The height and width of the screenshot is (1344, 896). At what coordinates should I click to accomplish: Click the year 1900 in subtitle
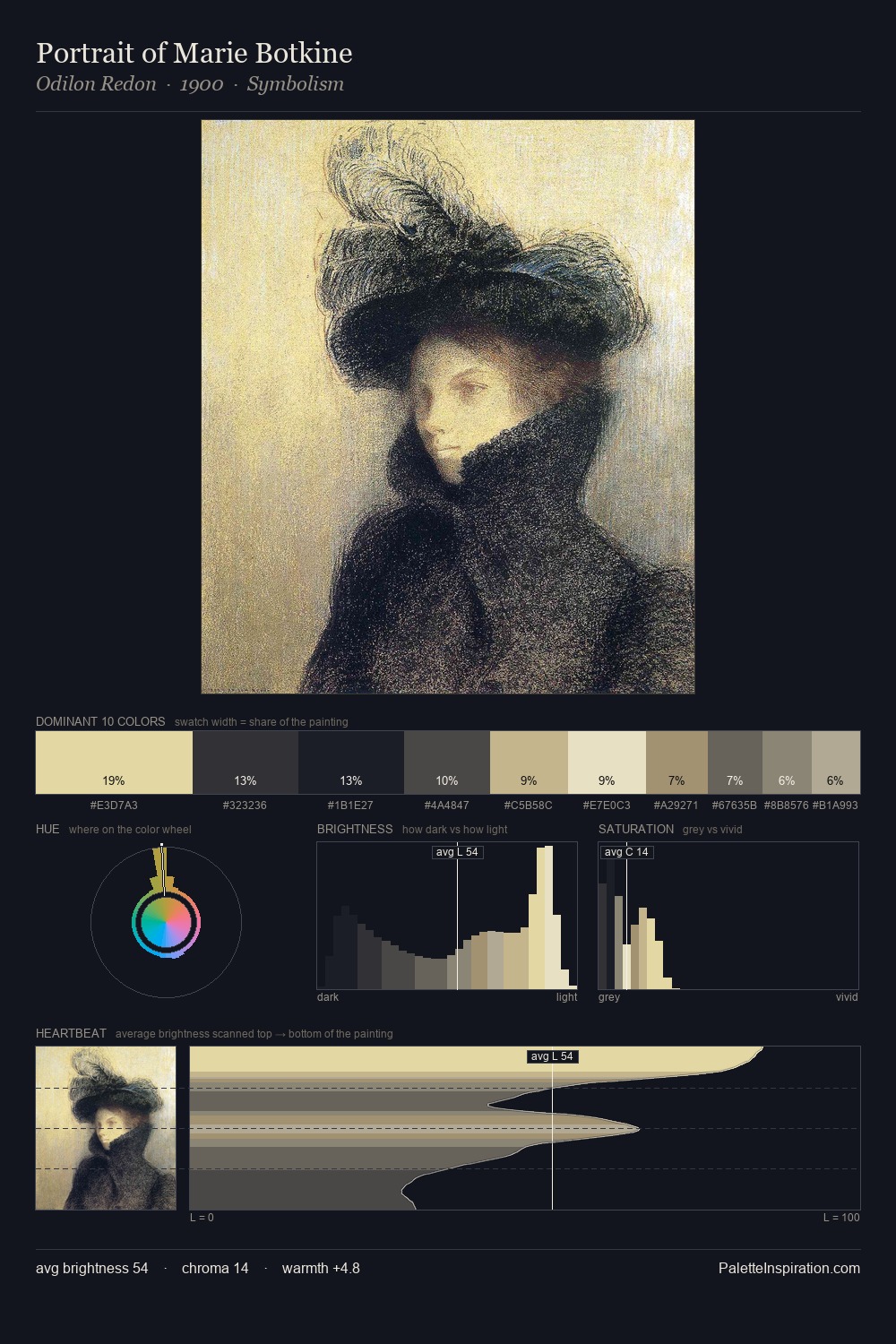(x=202, y=84)
